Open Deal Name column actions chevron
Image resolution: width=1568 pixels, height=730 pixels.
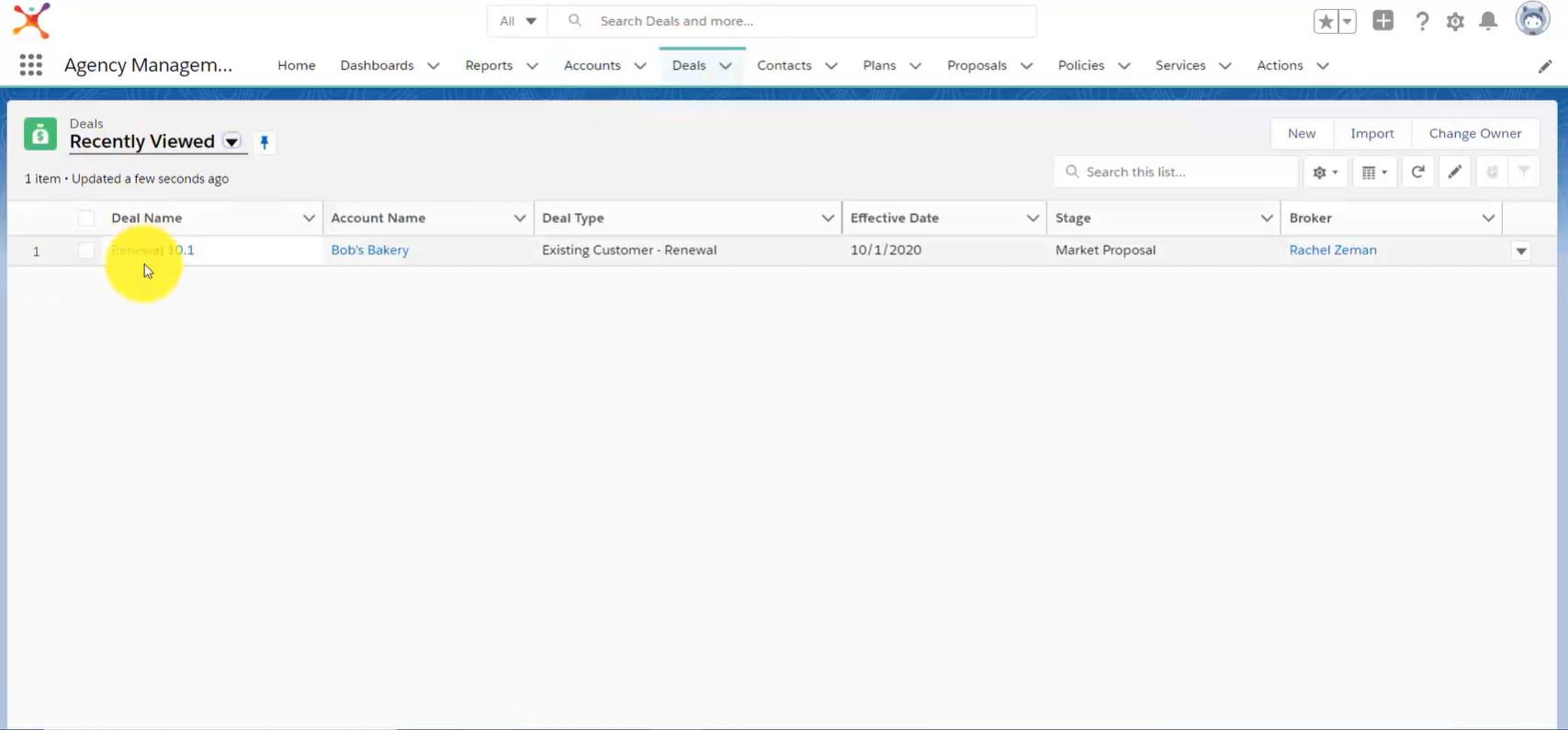(309, 219)
